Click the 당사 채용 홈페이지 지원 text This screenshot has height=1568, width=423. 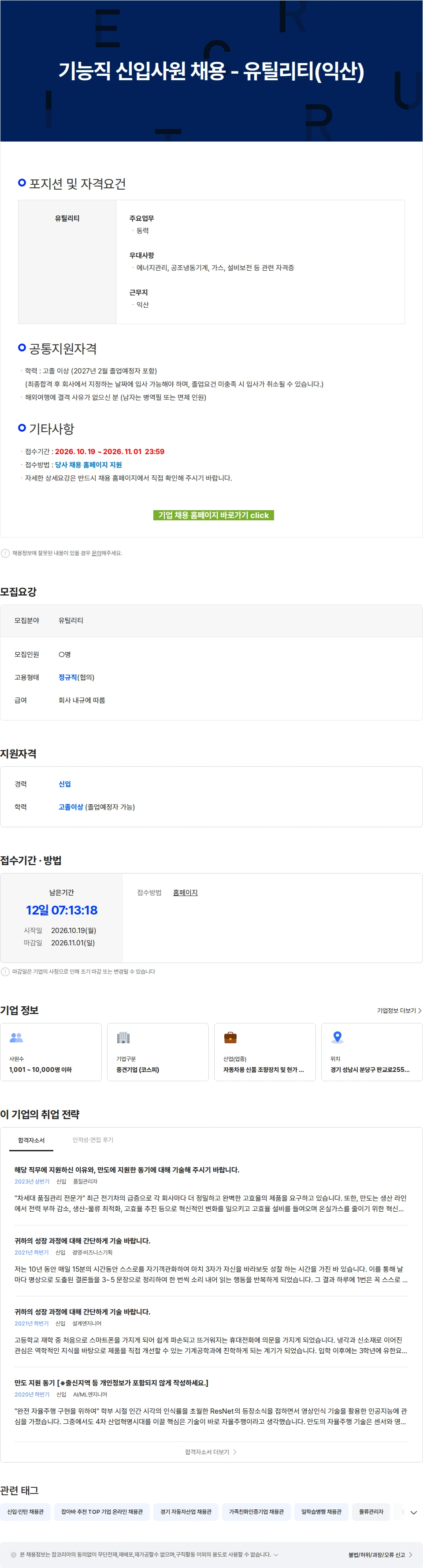pos(88,464)
